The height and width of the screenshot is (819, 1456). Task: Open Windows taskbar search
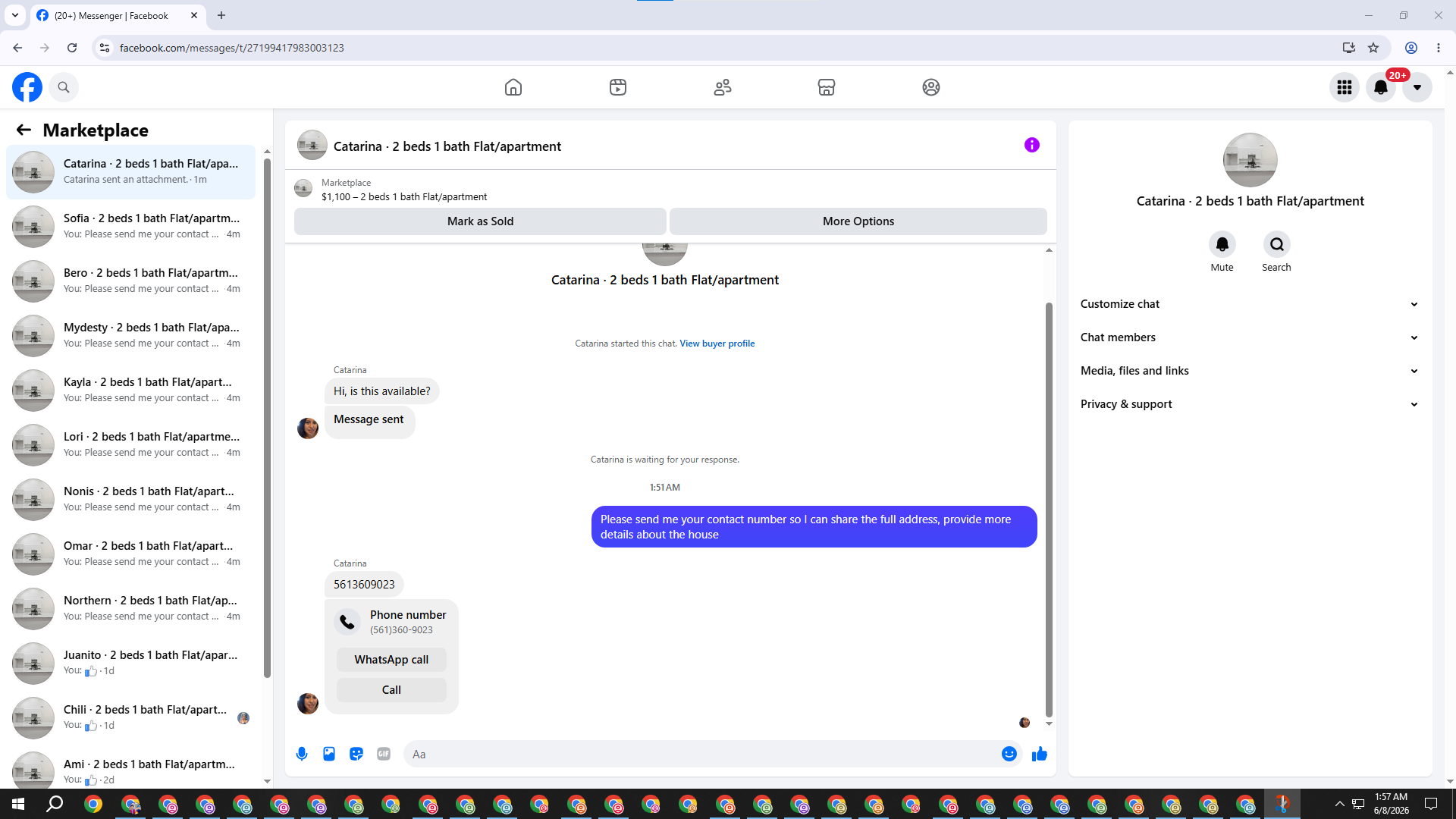click(55, 804)
